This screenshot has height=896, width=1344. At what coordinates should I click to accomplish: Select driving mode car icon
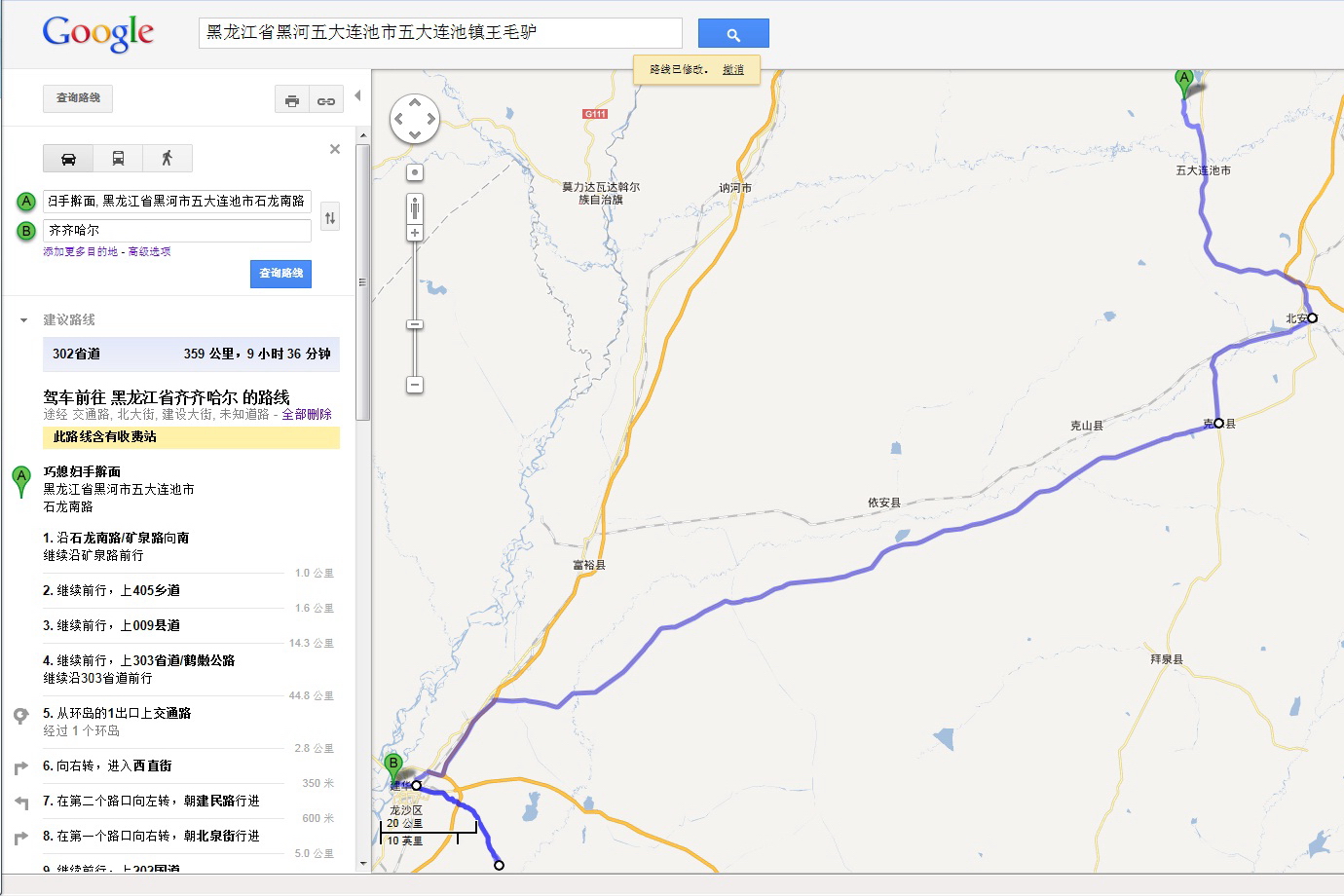point(68,158)
